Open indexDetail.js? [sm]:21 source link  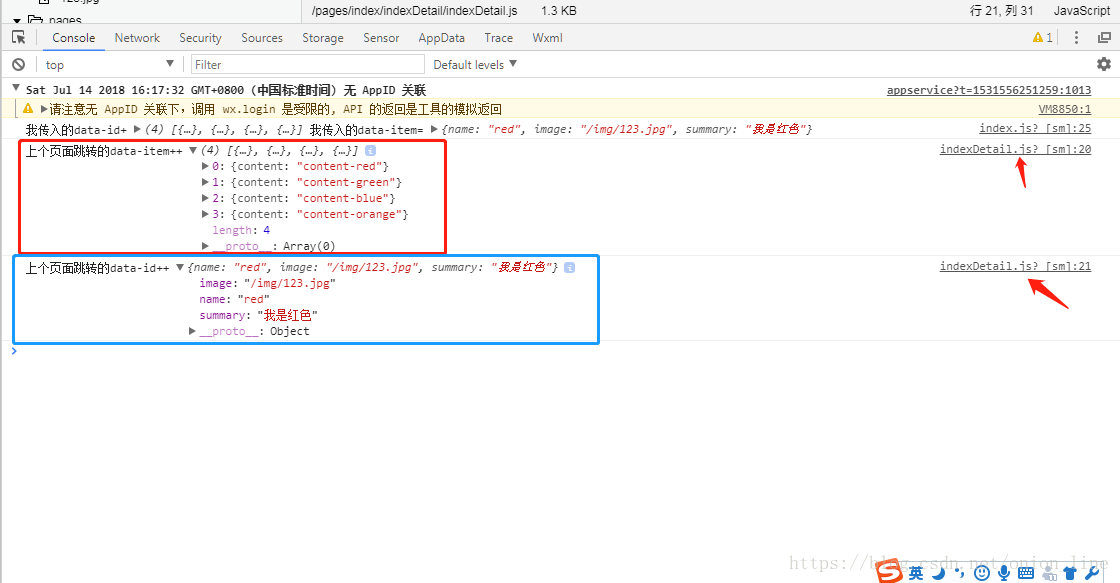pyautogui.click(x=1015, y=266)
